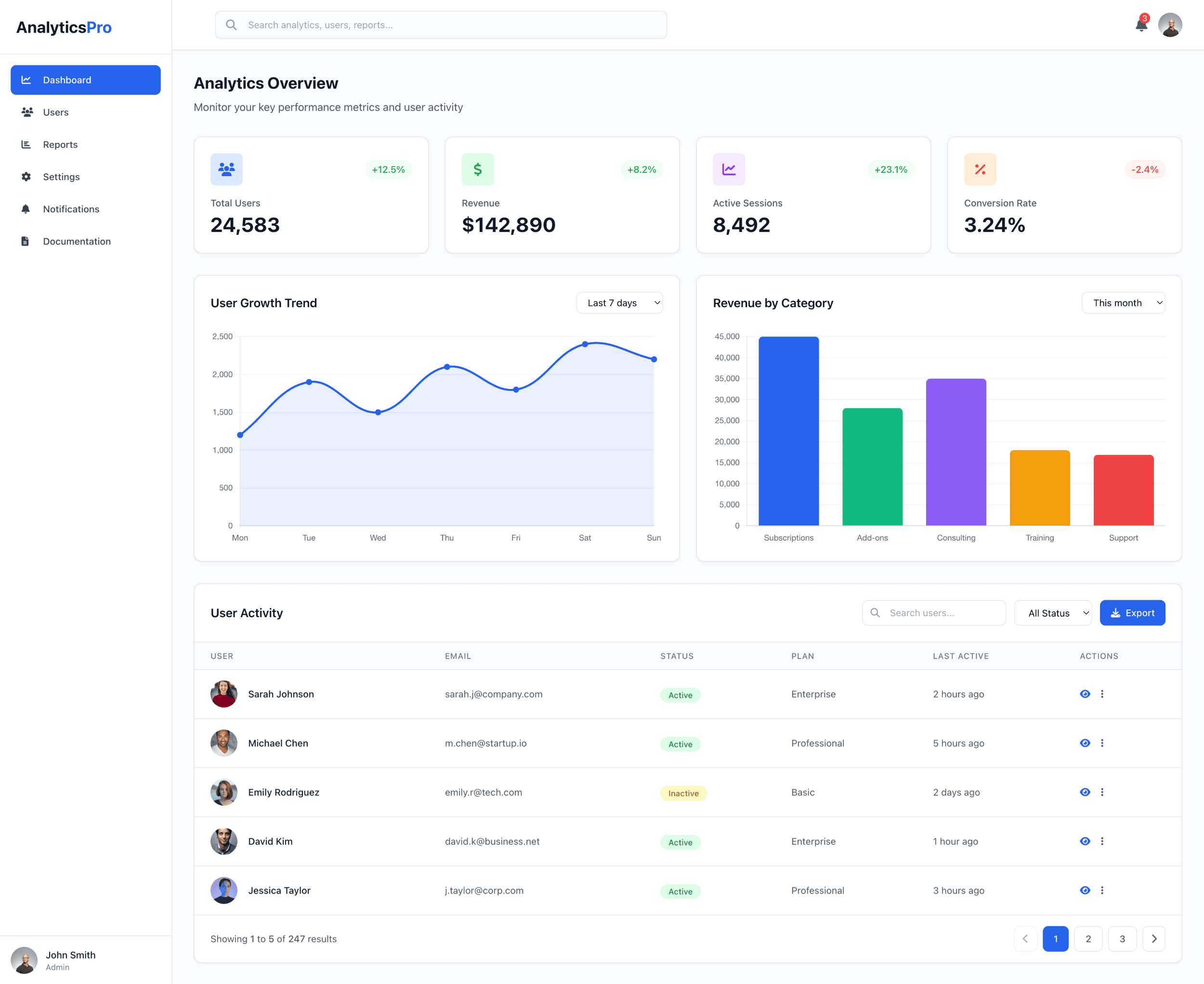Image resolution: width=1204 pixels, height=984 pixels.
Task: Export the user activity data
Action: tap(1132, 613)
